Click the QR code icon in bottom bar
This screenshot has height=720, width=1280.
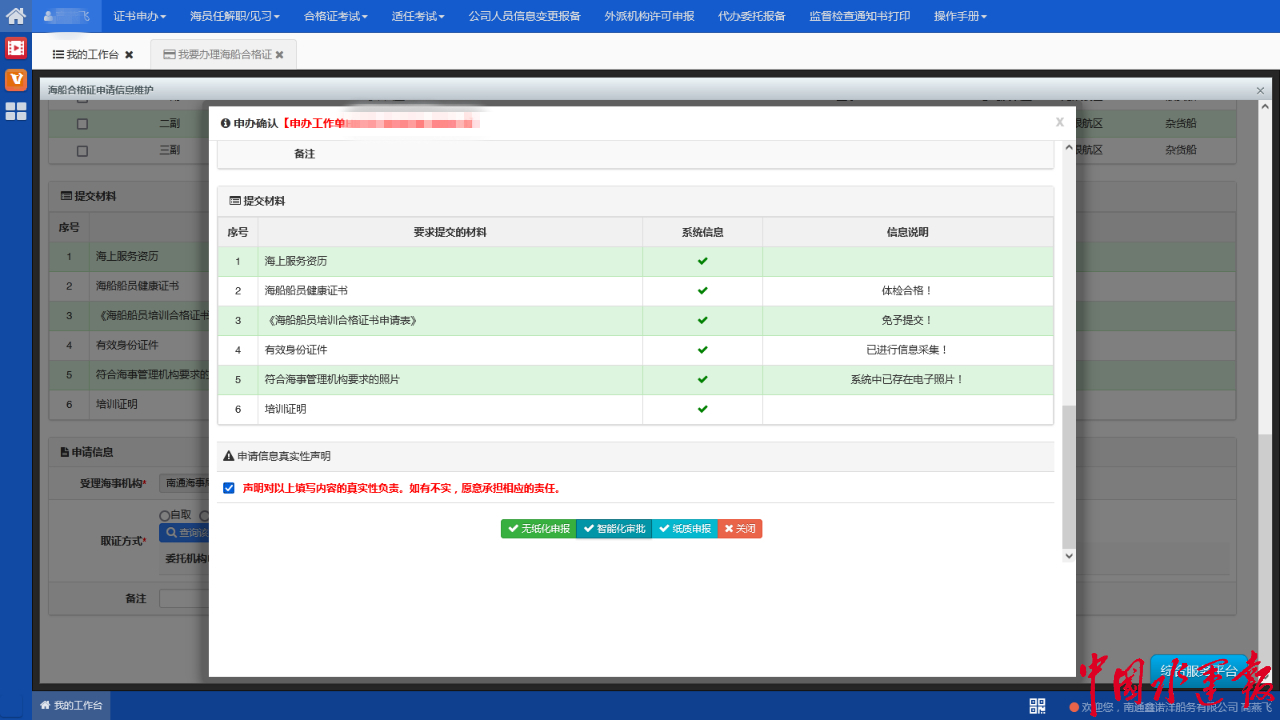[x=1037, y=706]
